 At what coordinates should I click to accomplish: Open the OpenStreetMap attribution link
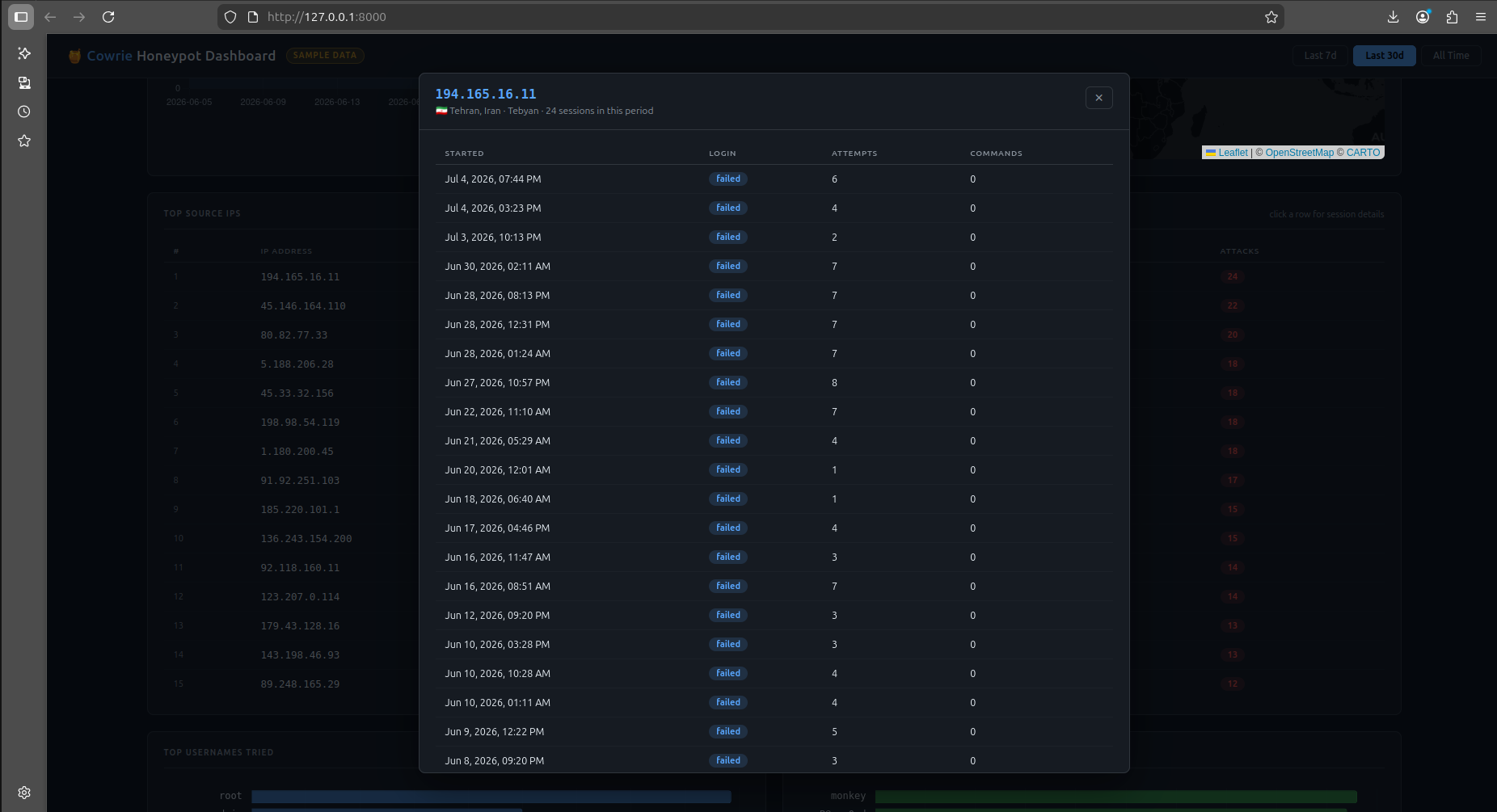click(1299, 153)
